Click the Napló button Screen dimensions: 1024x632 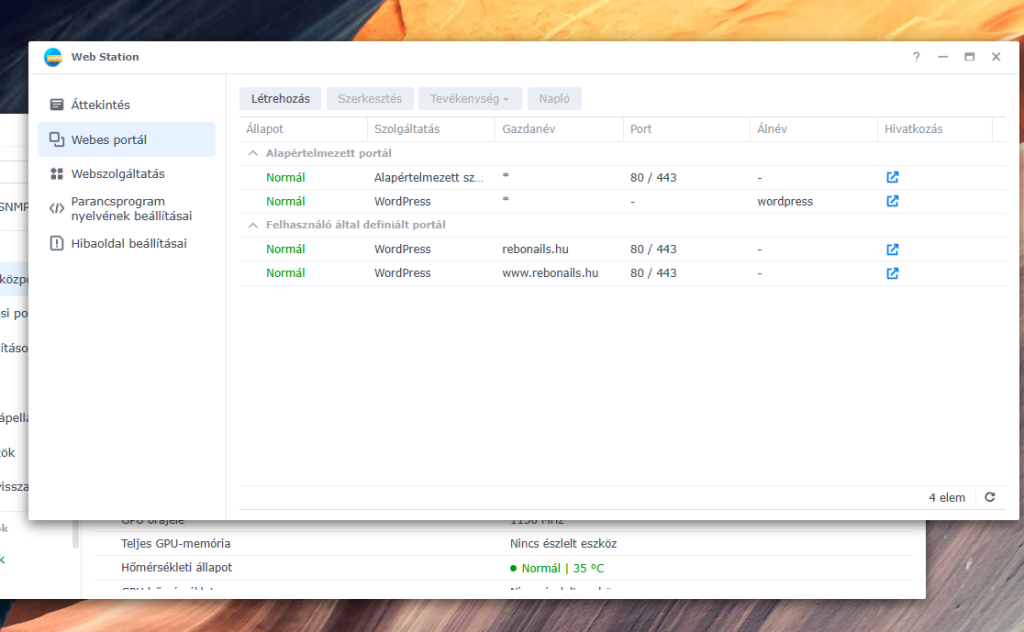click(x=554, y=99)
